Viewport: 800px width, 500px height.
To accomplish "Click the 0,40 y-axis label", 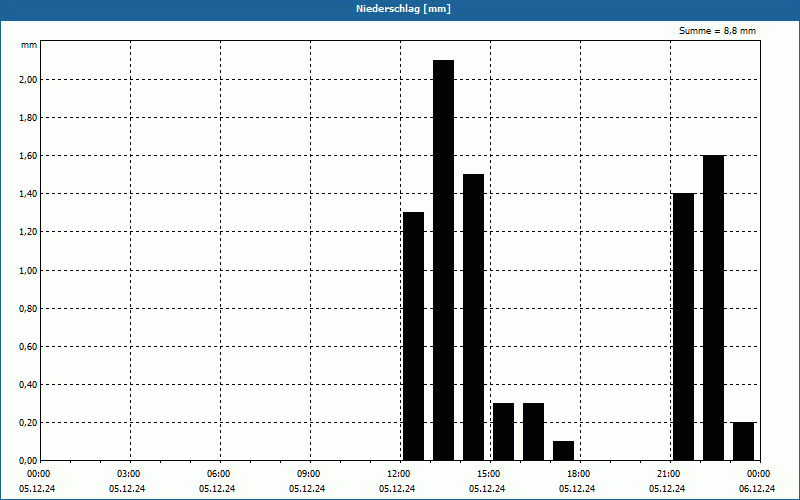I will pos(28,385).
